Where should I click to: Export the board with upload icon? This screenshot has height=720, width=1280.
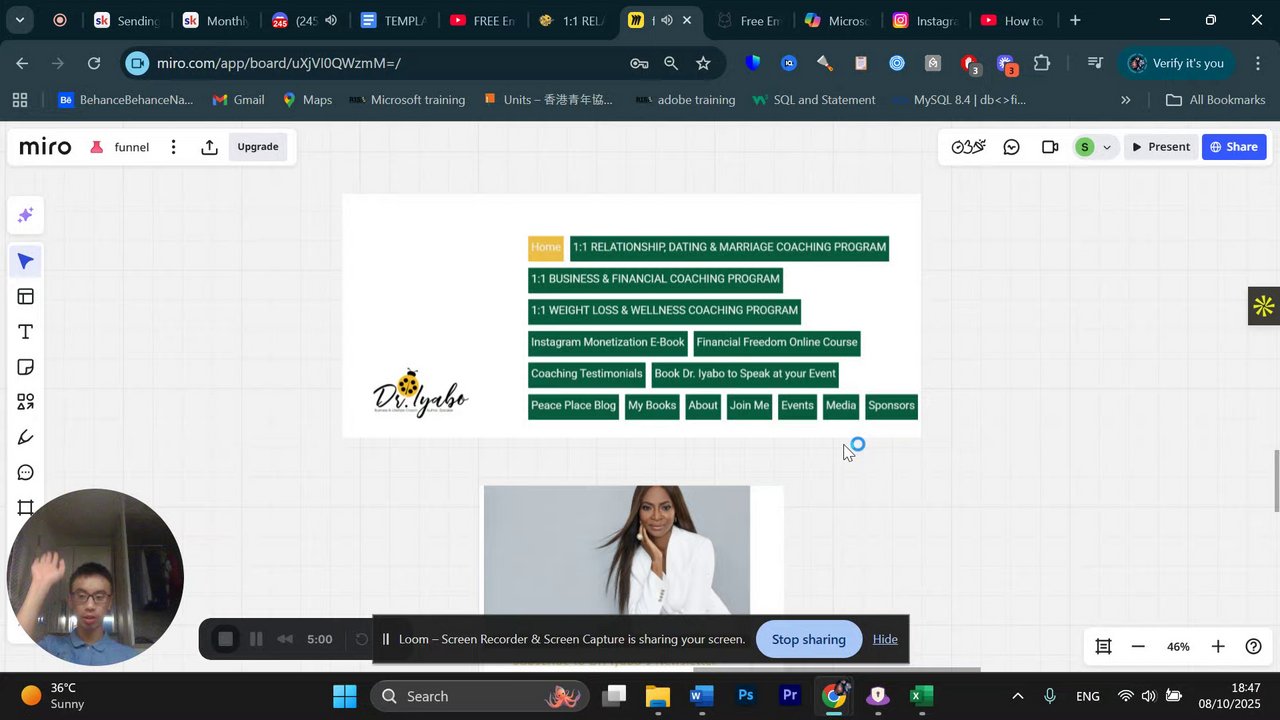[209, 147]
